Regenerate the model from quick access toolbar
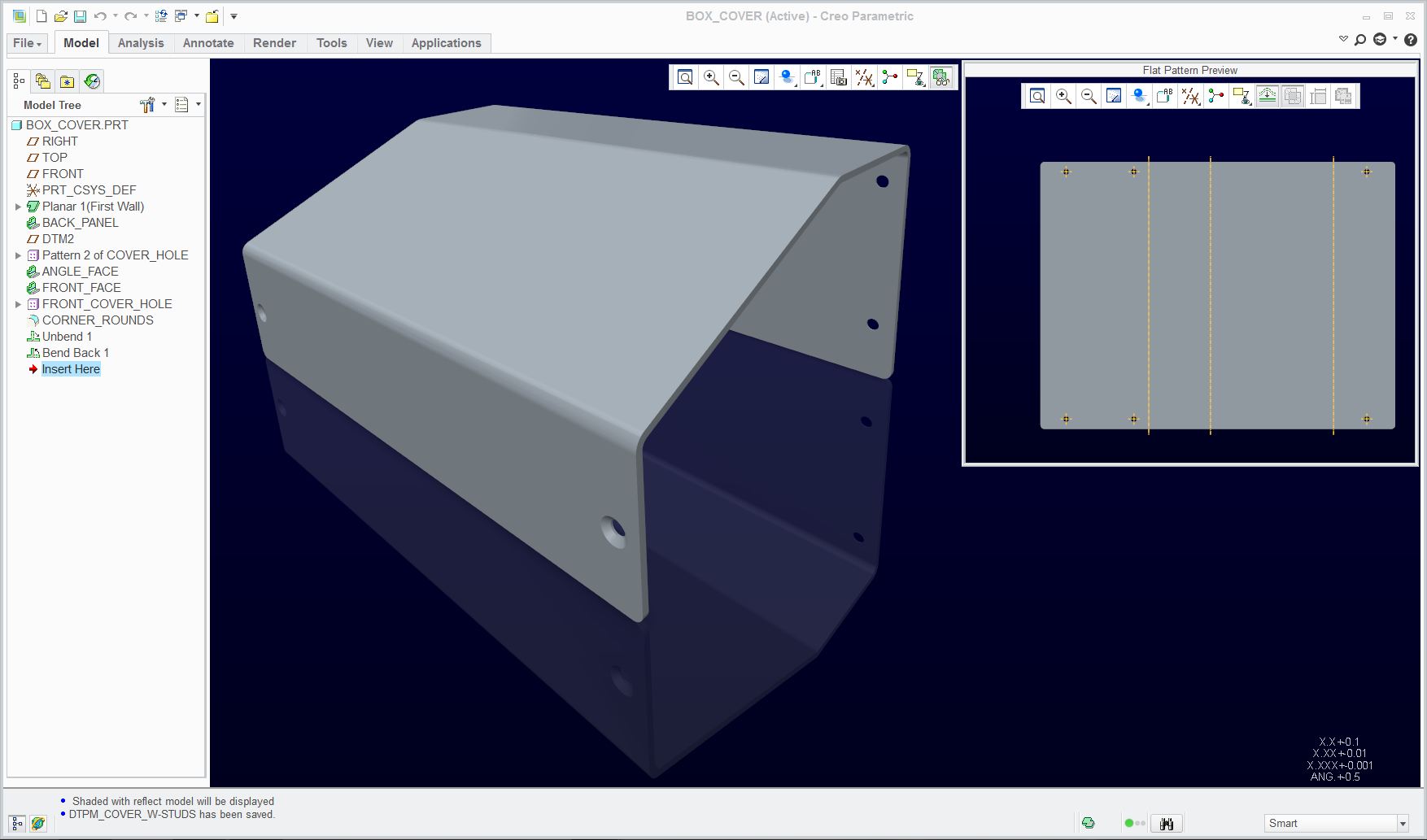The height and width of the screenshot is (840, 1427). tap(161, 16)
